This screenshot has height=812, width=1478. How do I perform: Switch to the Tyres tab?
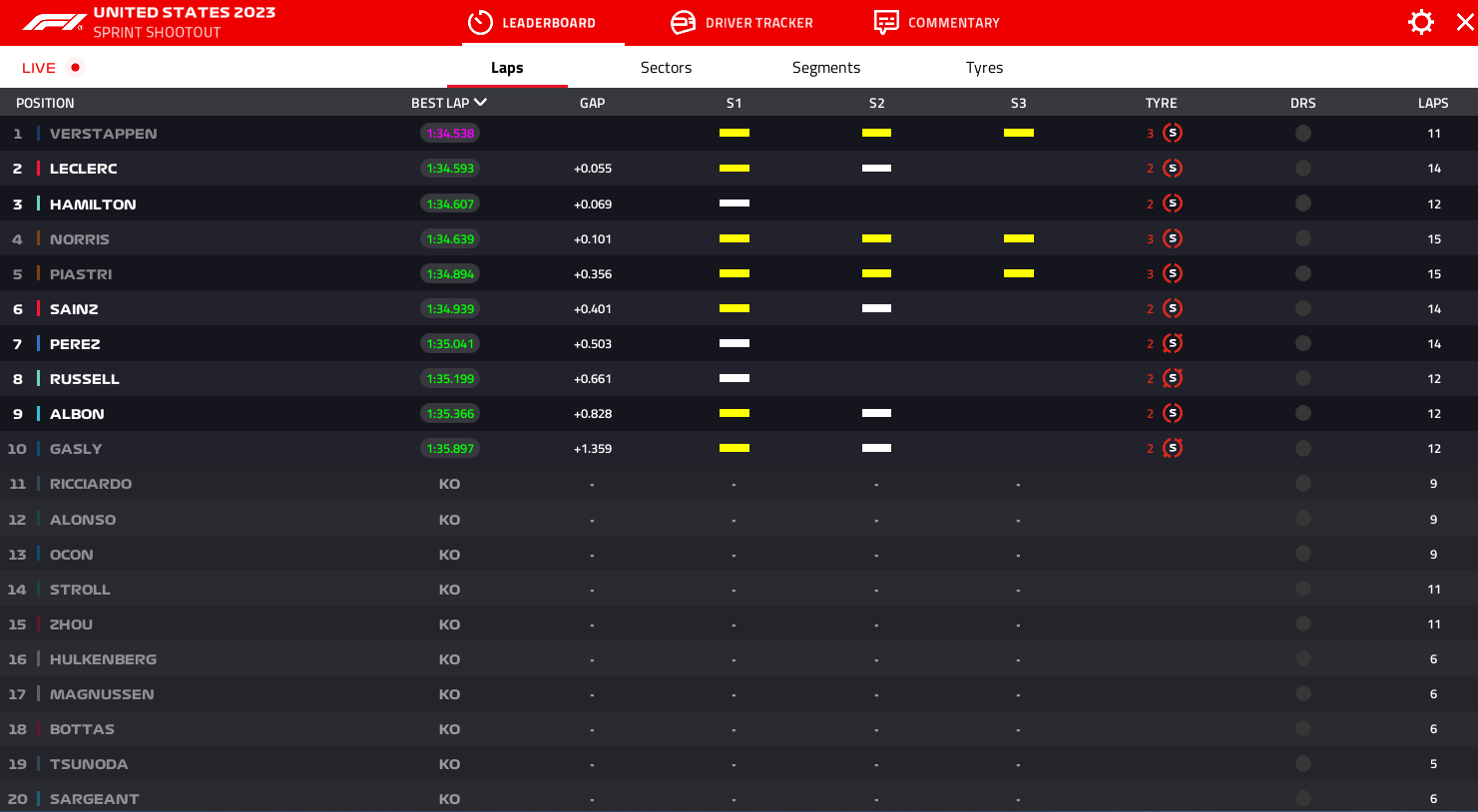(984, 68)
